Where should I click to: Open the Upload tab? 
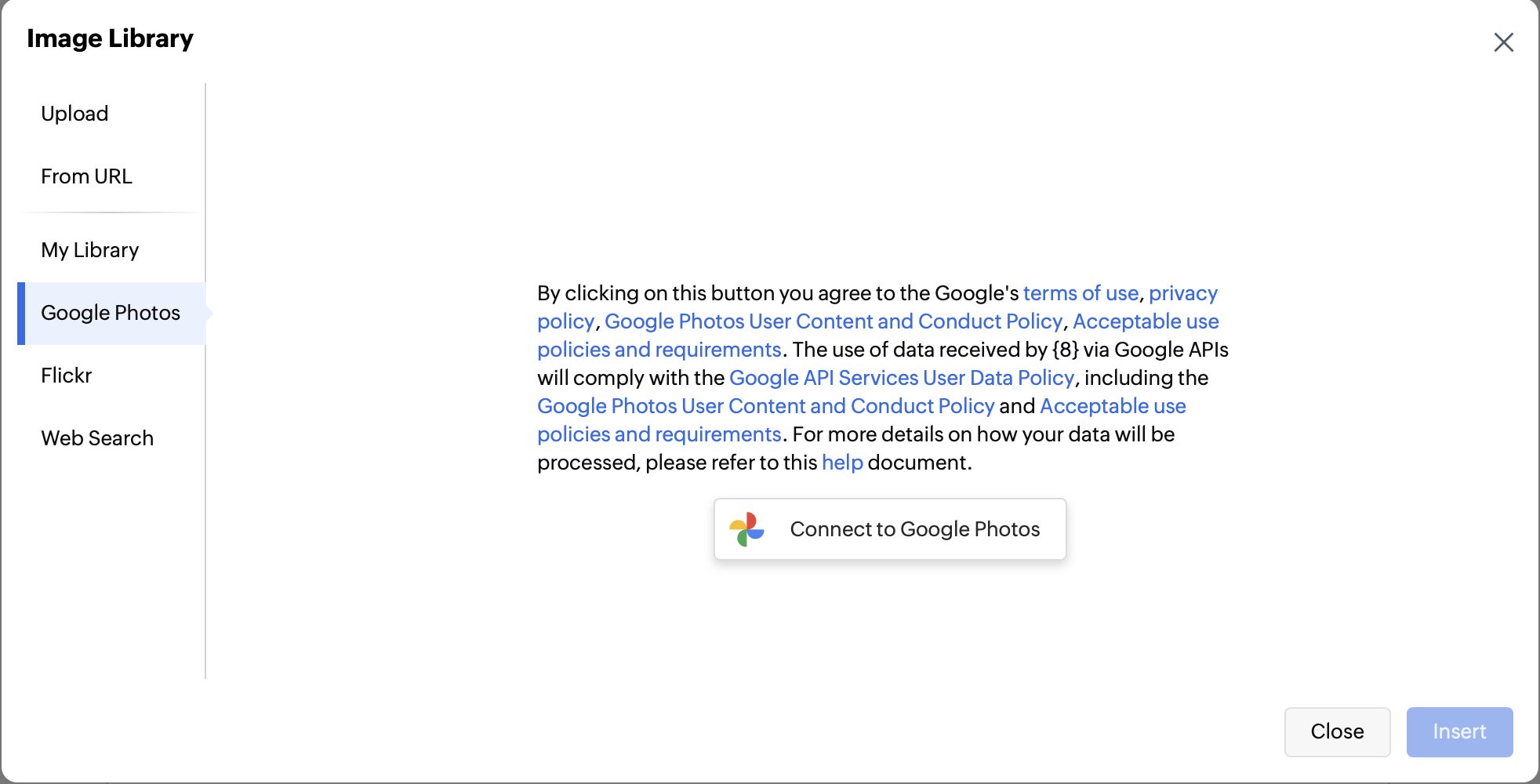[74, 114]
